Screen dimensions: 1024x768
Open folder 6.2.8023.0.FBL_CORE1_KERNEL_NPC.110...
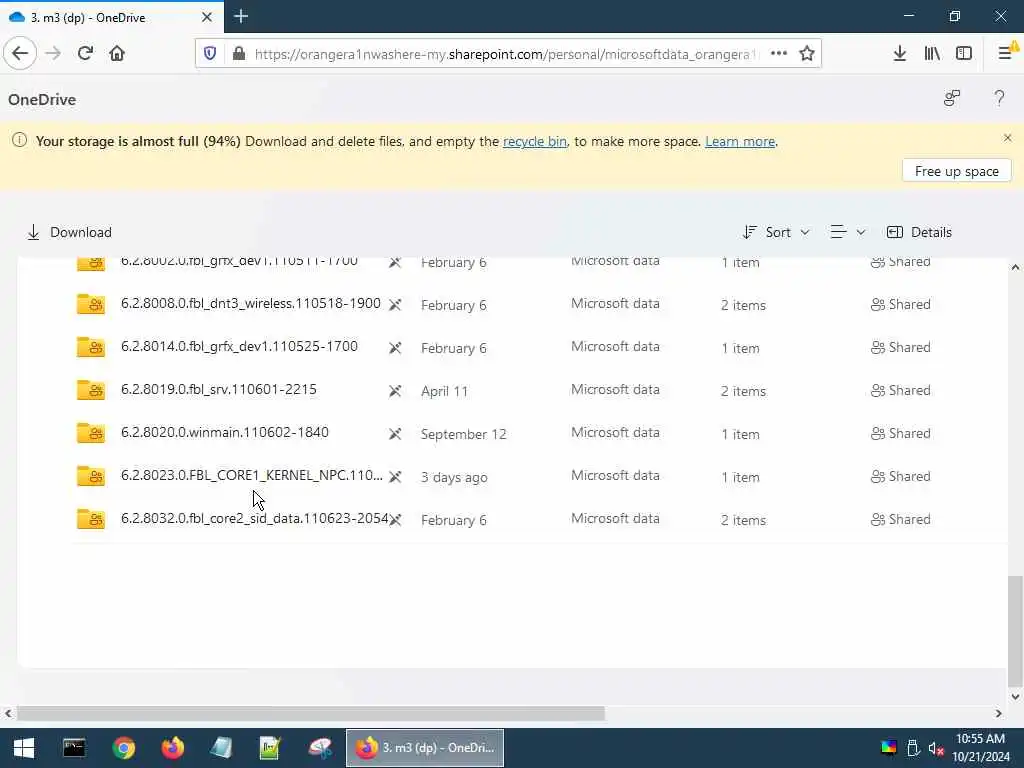tap(251, 475)
